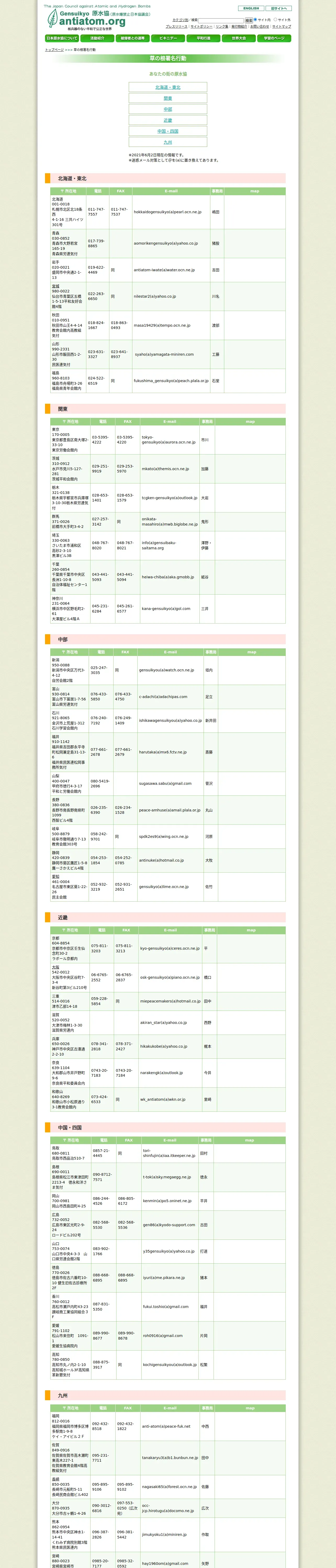Open the 旧サイトへ button
This screenshot has width=336, height=1568.
(278, 9)
